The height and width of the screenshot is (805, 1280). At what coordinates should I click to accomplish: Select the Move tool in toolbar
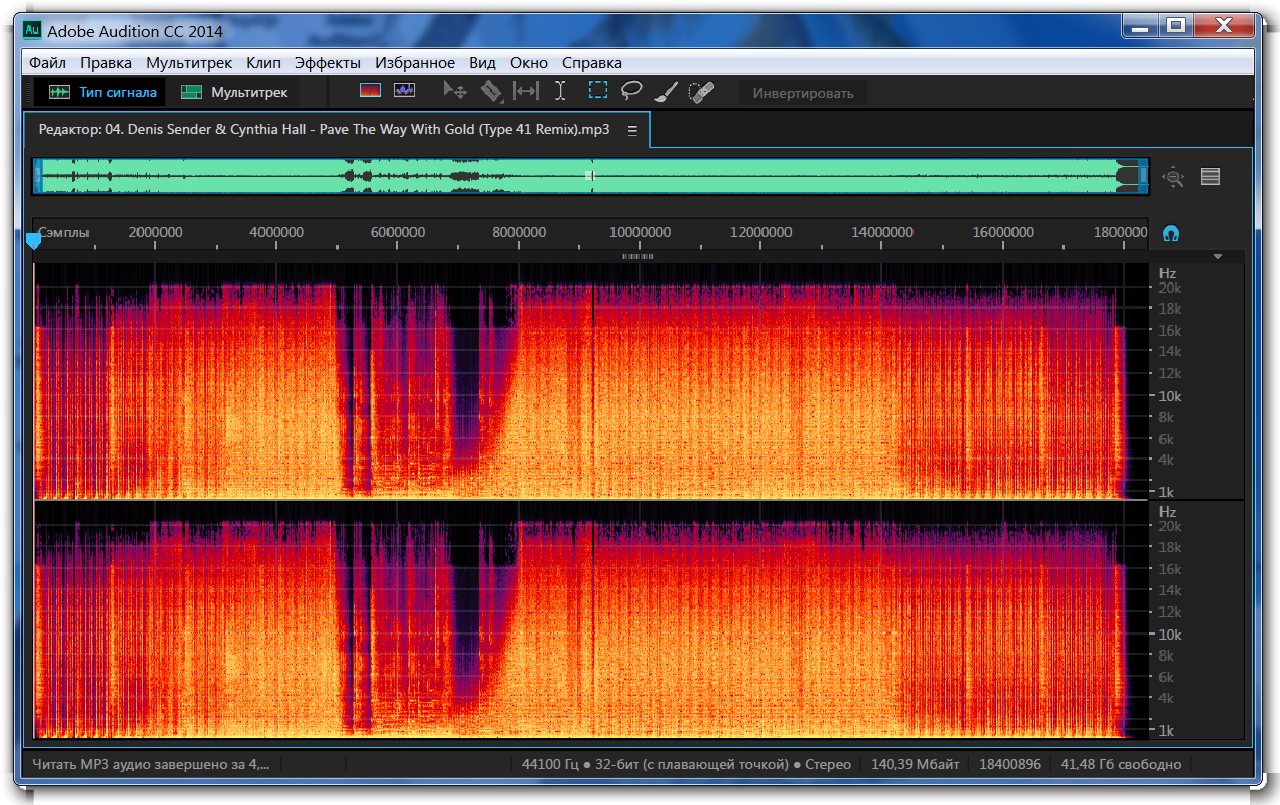[455, 91]
